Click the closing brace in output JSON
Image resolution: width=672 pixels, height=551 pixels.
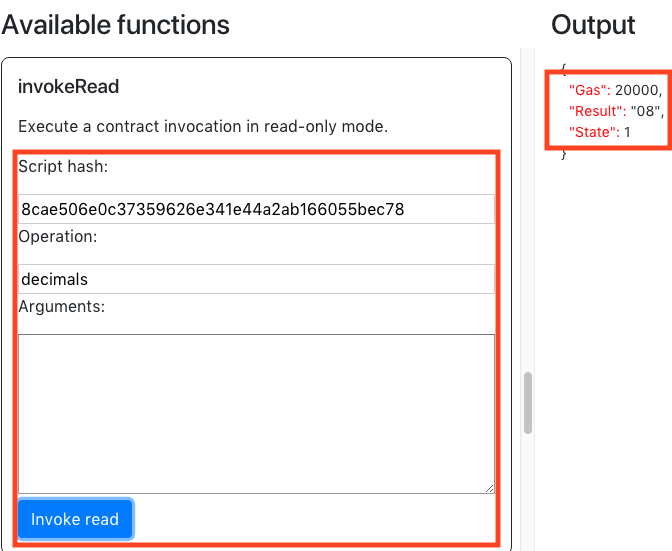564,153
